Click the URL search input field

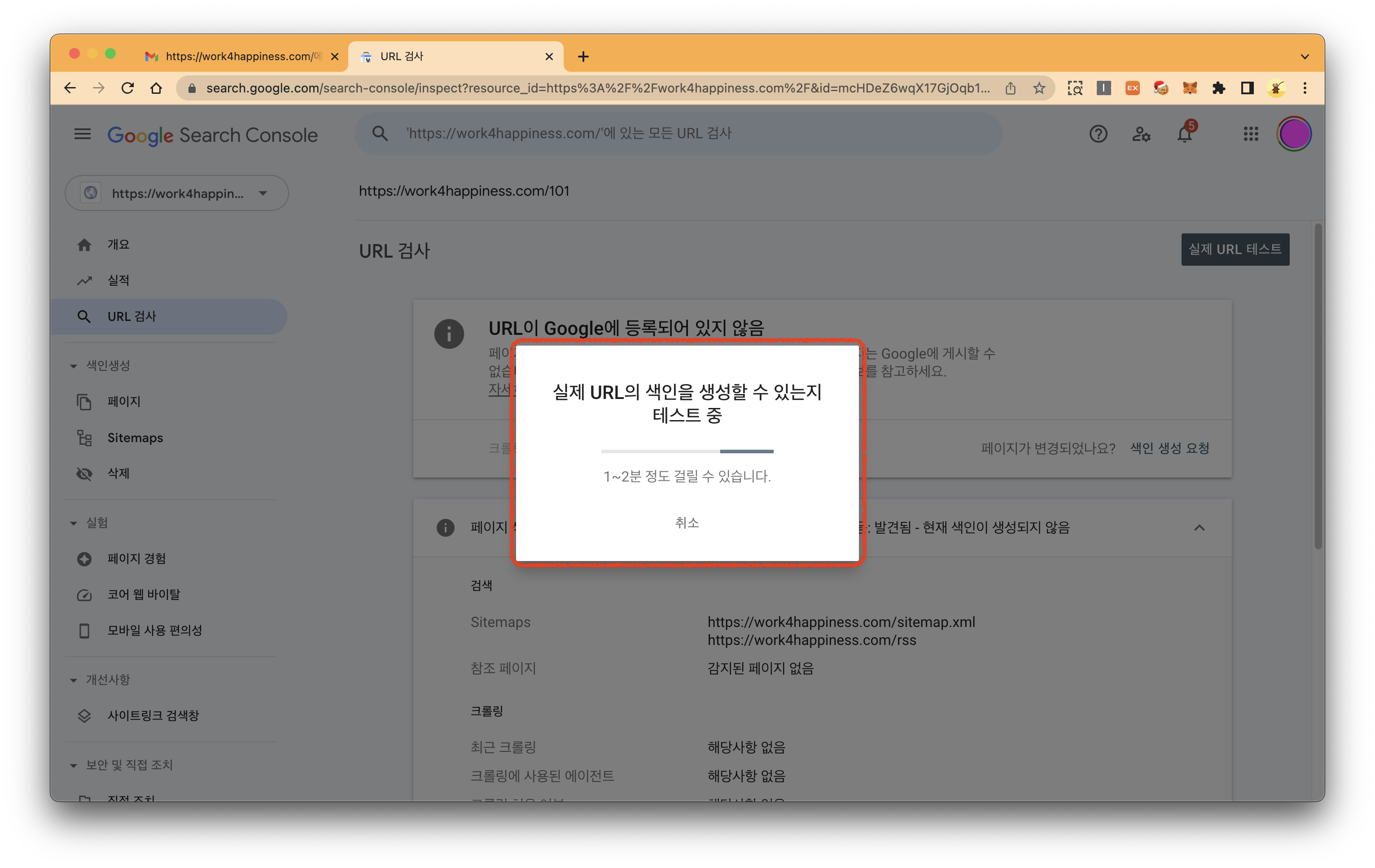[x=679, y=133]
